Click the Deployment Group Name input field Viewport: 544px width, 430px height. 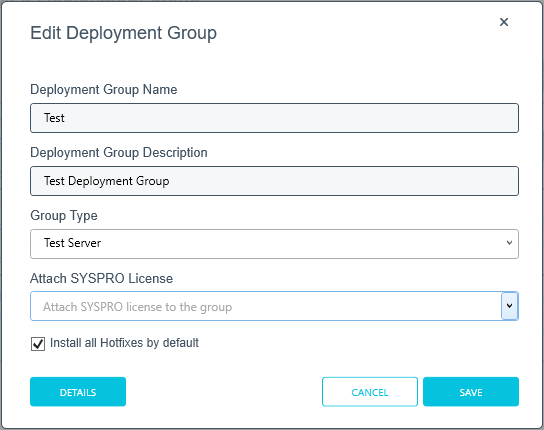tap(274, 118)
